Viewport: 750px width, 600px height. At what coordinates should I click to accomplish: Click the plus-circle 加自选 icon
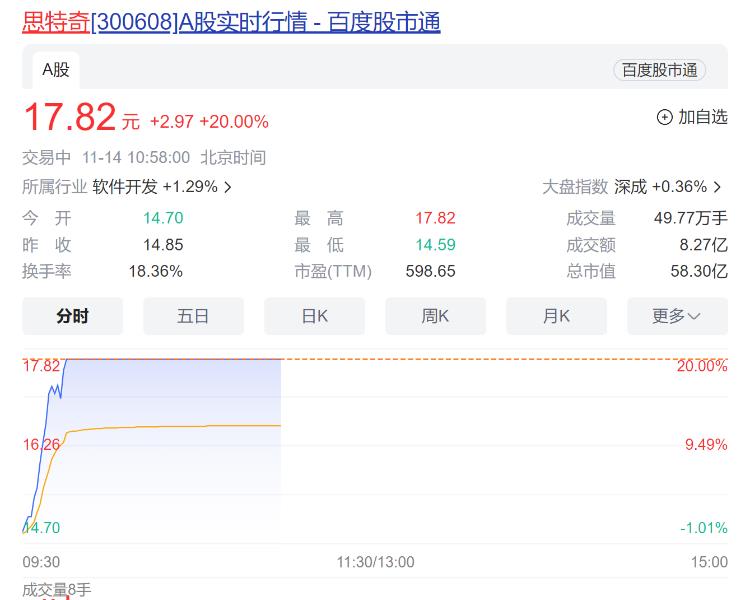tap(664, 117)
